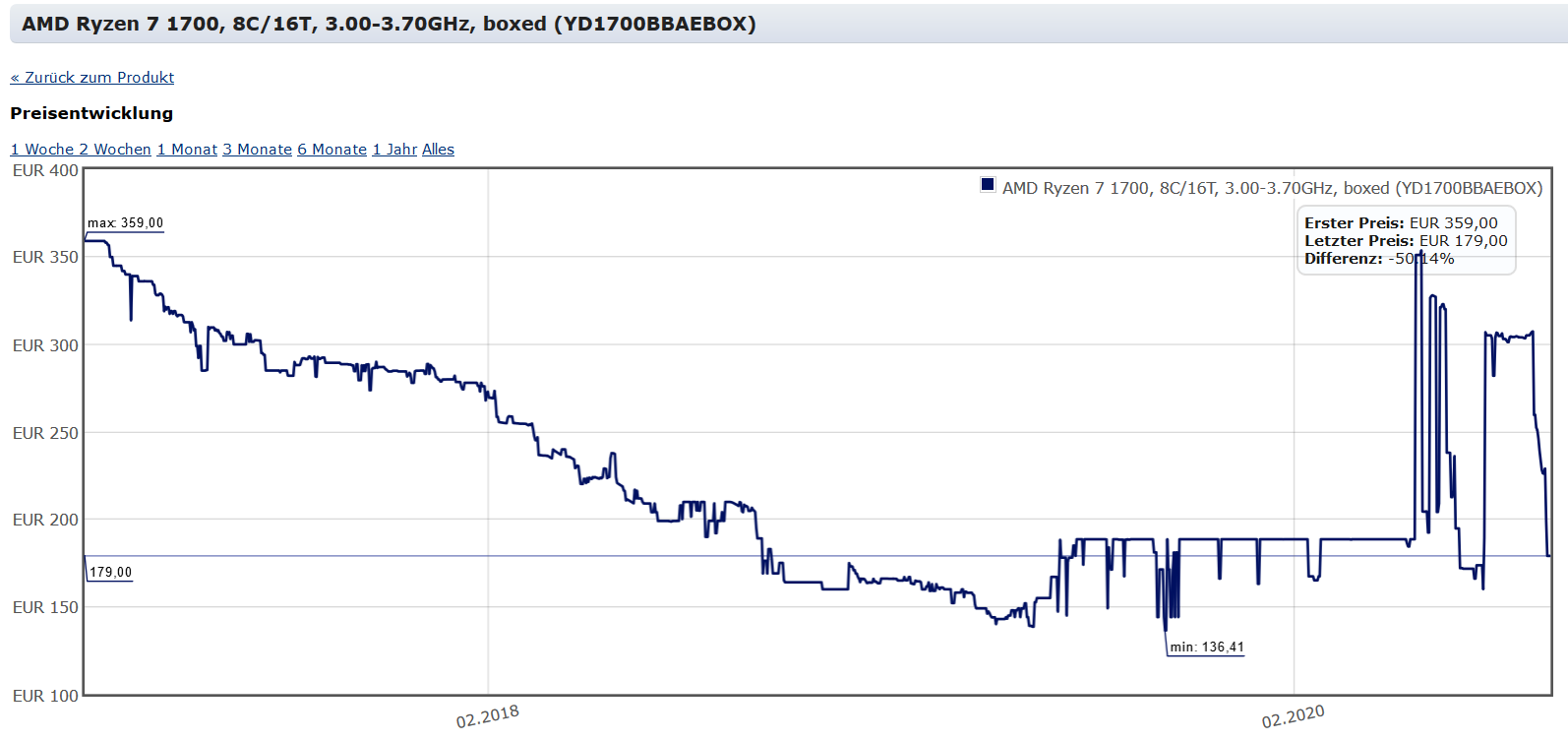Viewport: 1568px width, 741px height.
Task: Click the legend label AMD Ryzen 7 1700
Action: 1272,188
